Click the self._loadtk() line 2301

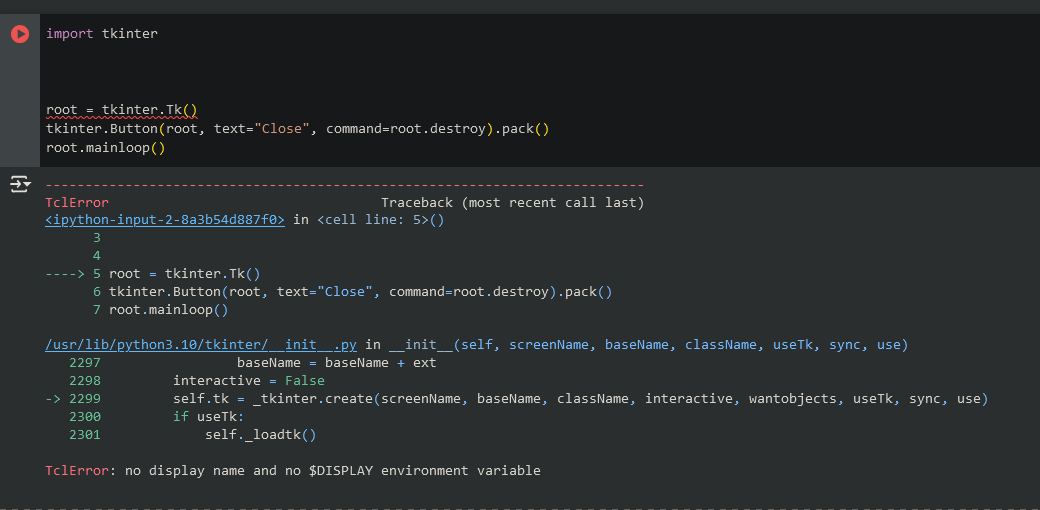(x=260, y=435)
